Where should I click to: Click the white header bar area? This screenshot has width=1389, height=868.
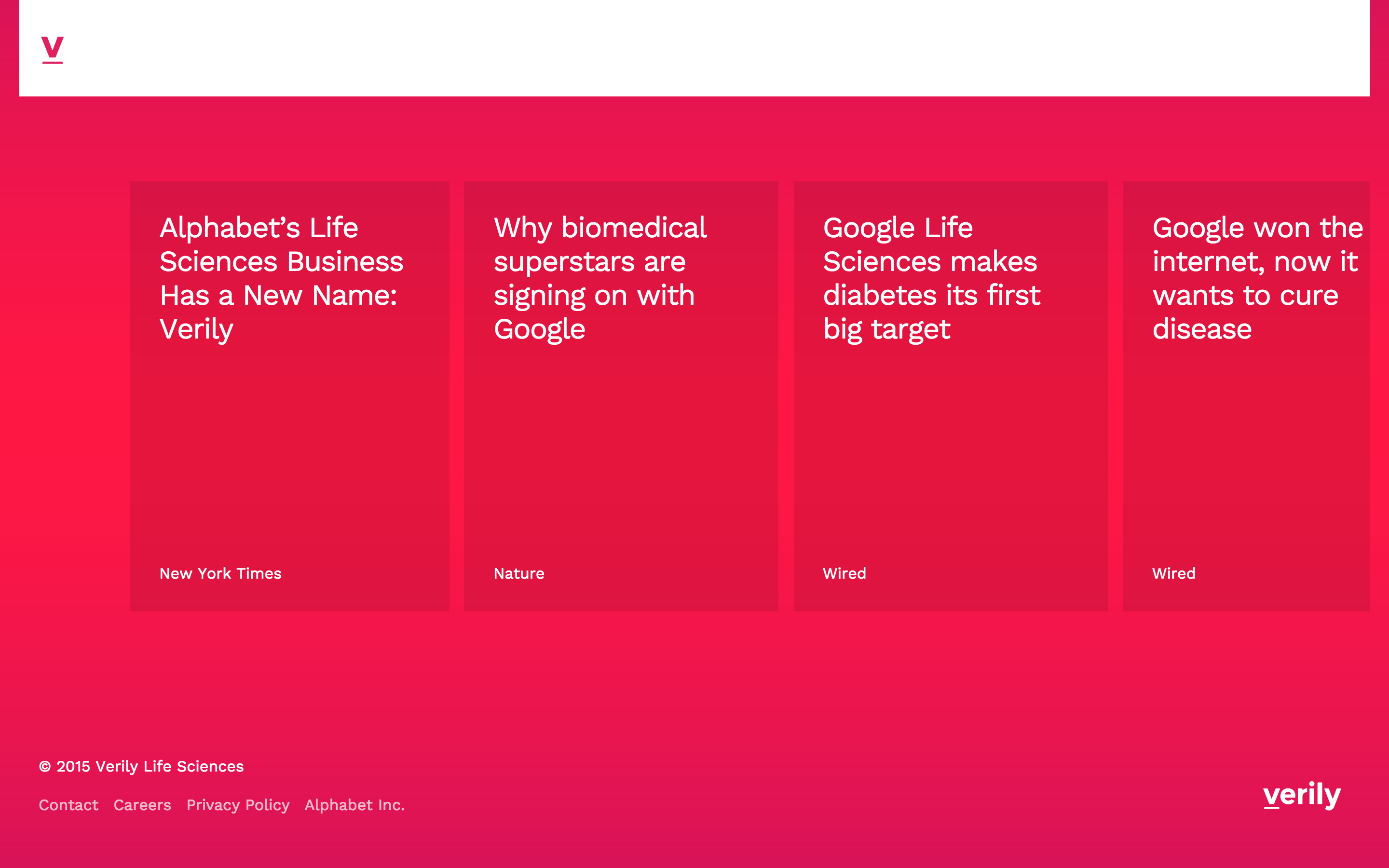click(x=689, y=48)
